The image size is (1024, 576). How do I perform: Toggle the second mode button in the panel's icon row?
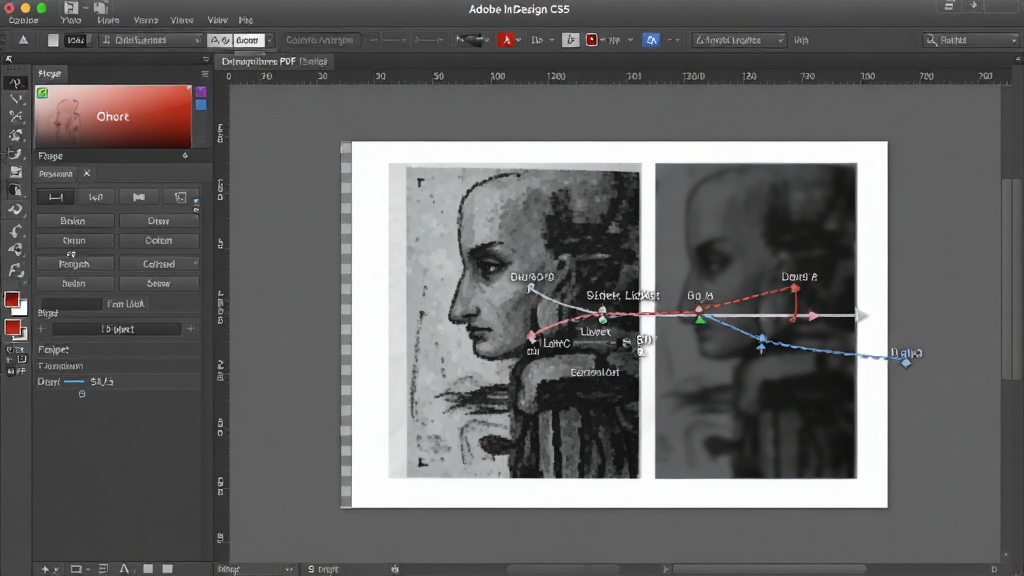tap(96, 197)
